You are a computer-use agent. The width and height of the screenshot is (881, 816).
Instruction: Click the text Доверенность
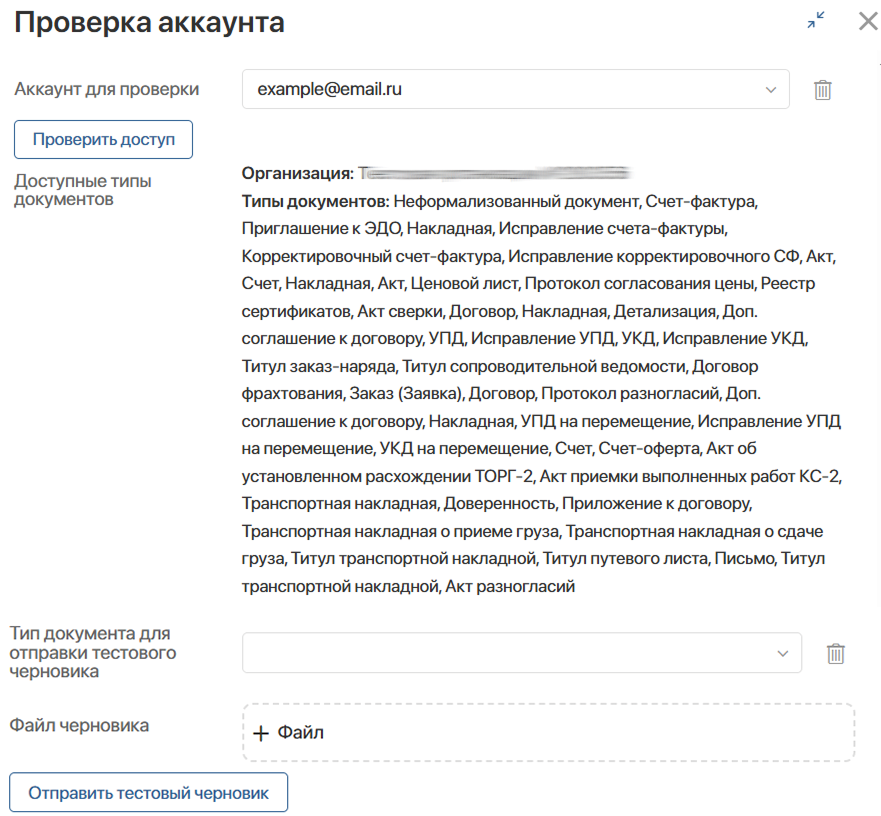[x=500, y=504]
